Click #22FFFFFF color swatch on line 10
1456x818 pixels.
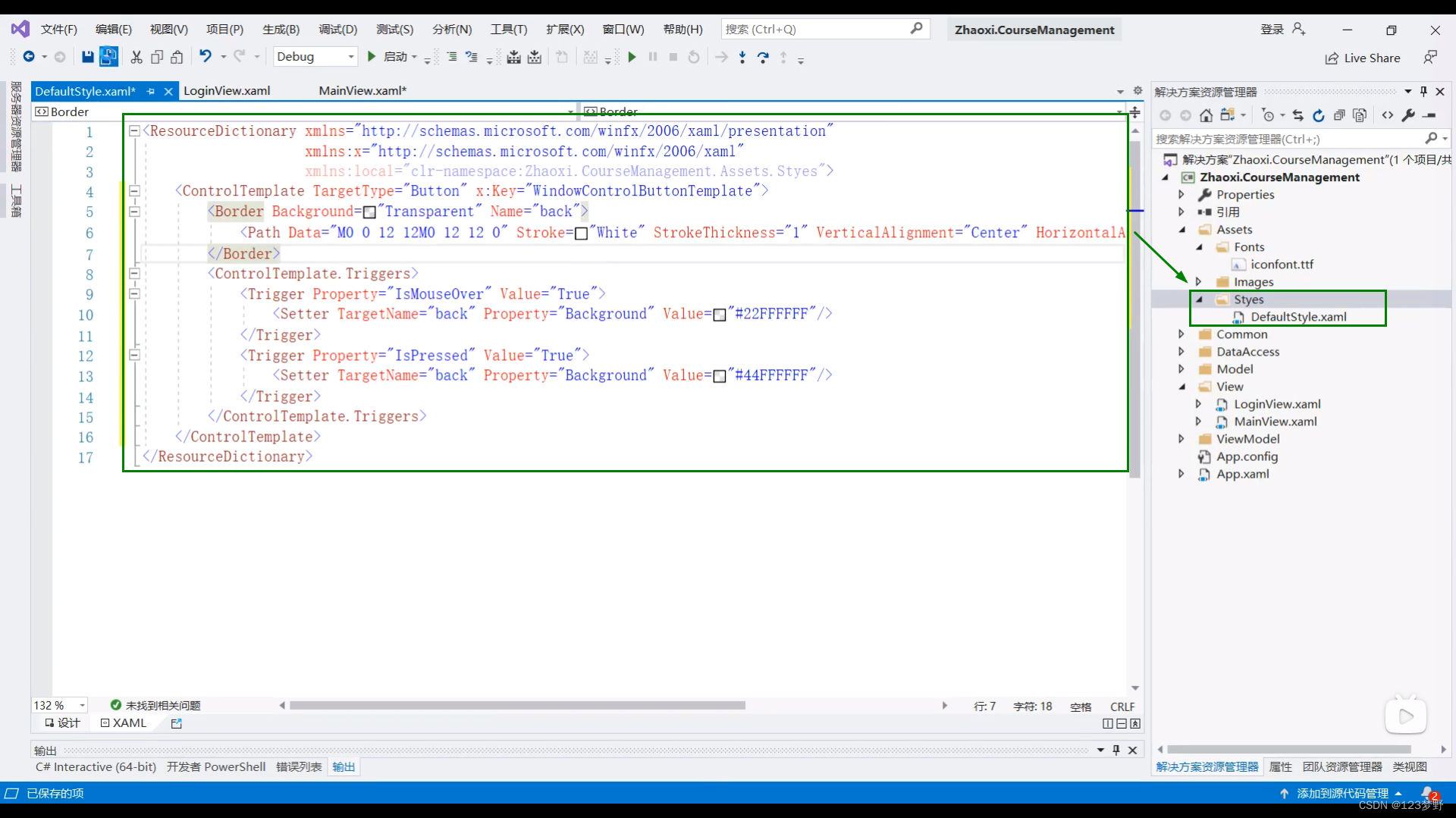720,315
